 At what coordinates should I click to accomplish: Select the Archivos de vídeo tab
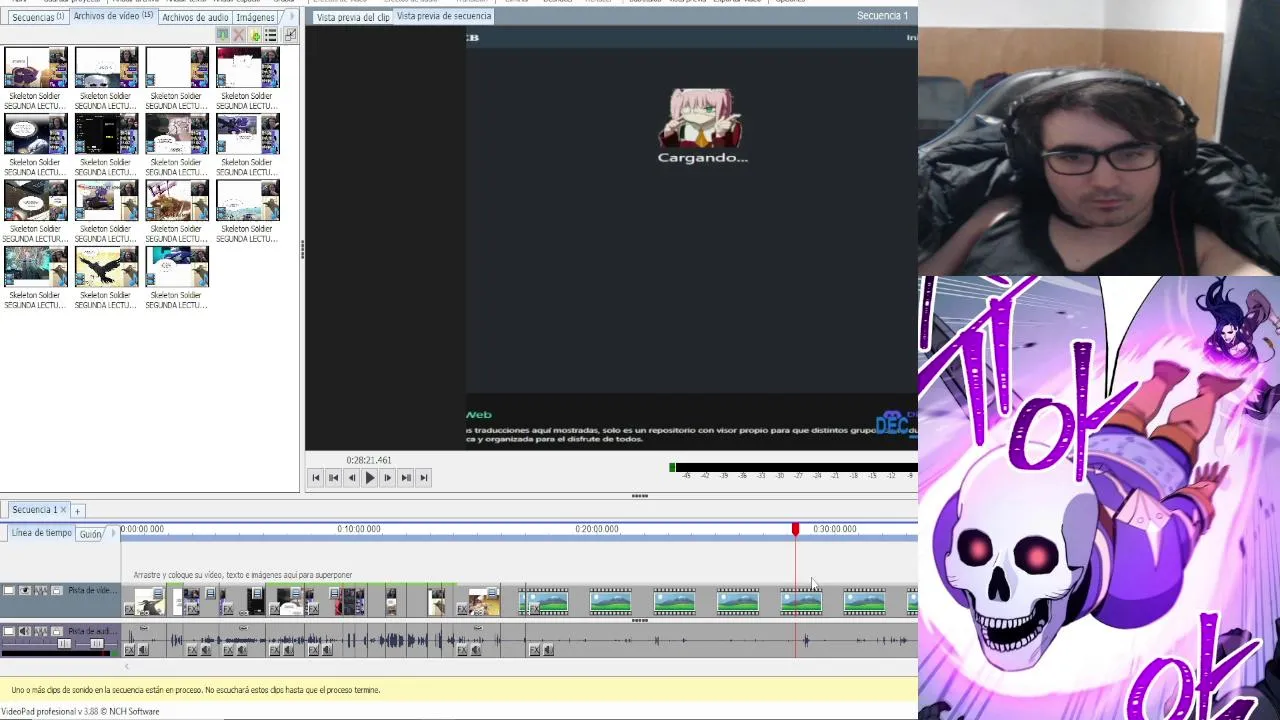(113, 16)
